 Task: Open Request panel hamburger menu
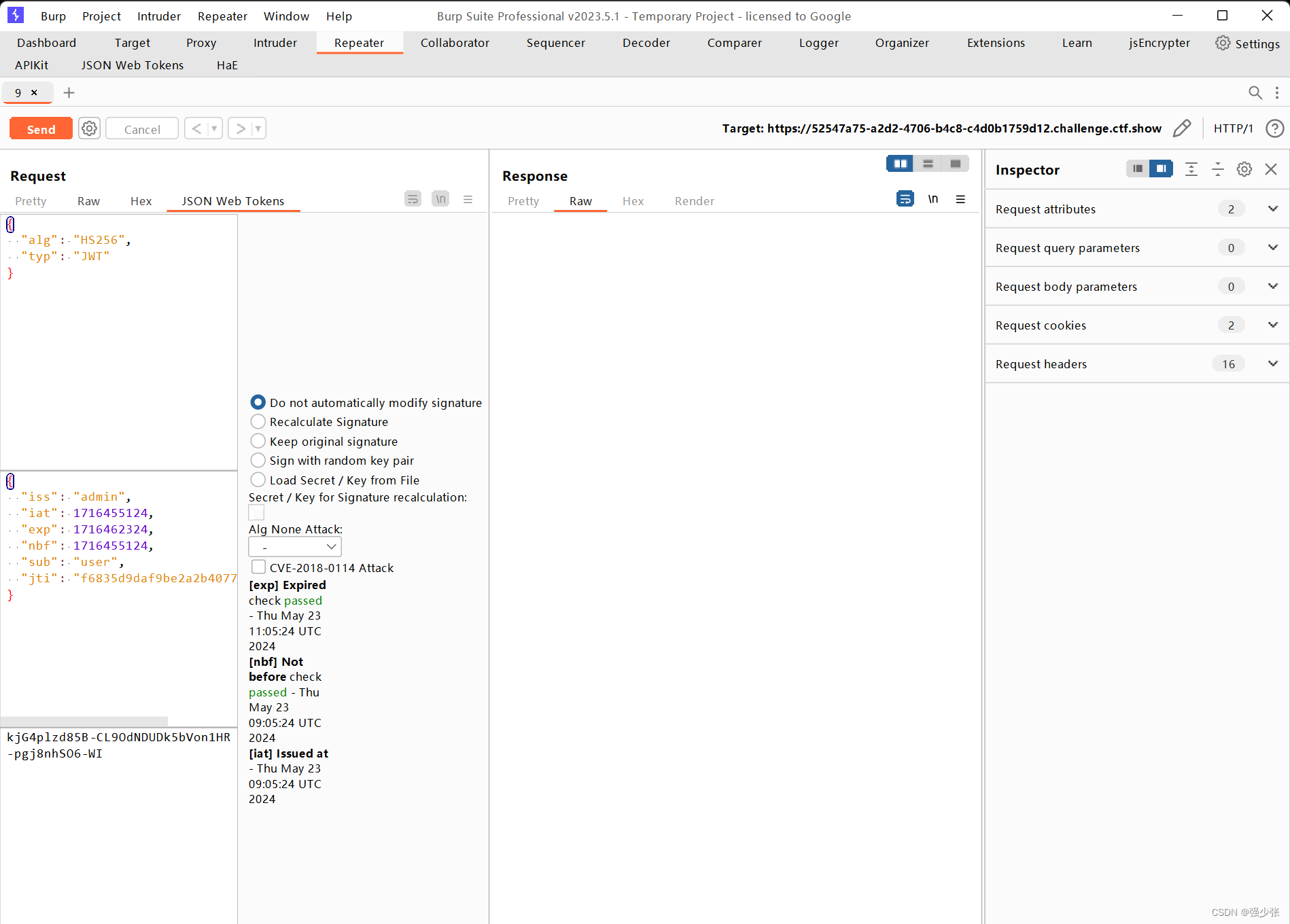point(468,199)
